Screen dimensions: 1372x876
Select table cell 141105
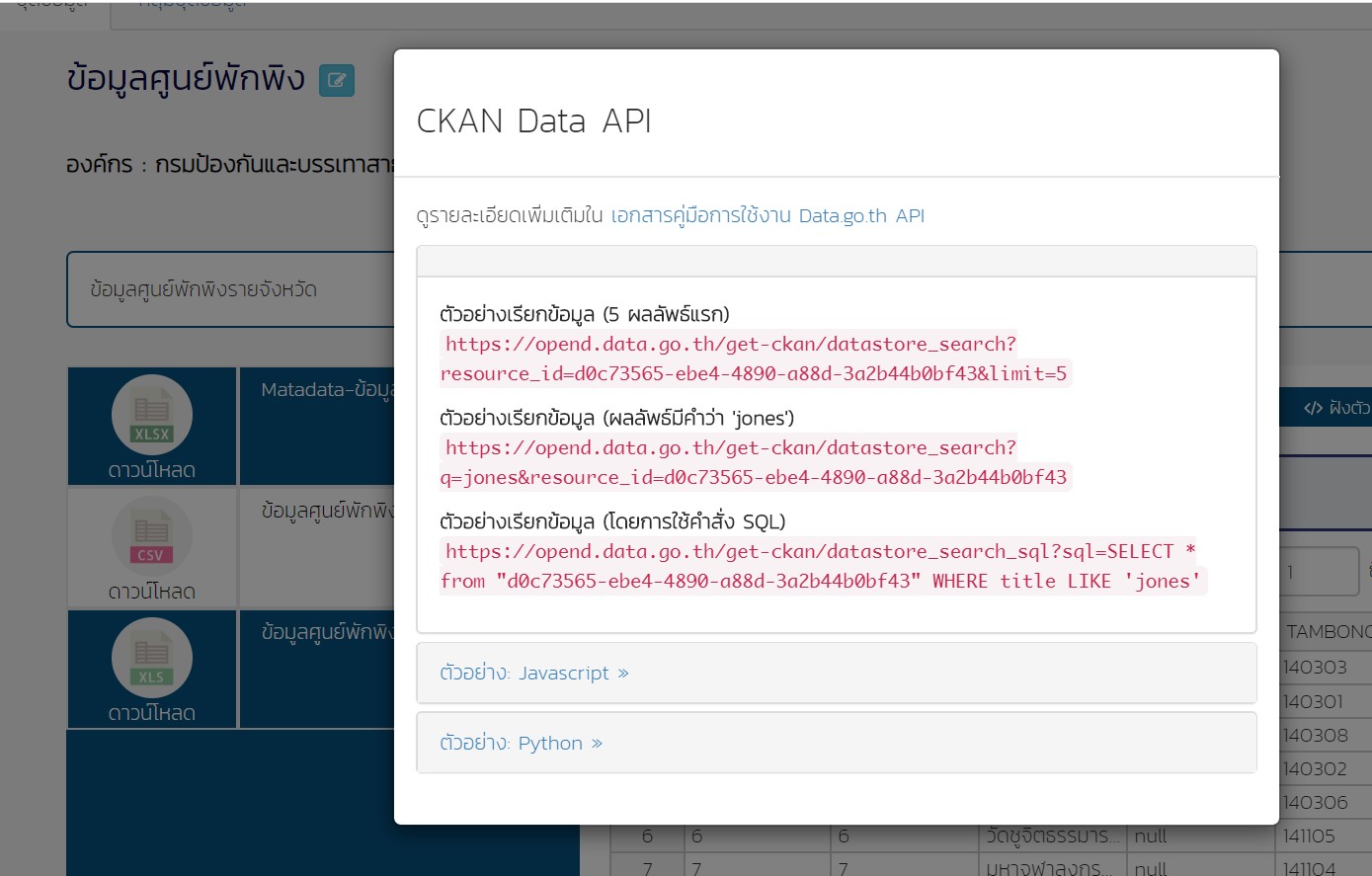pos(1309,836)
